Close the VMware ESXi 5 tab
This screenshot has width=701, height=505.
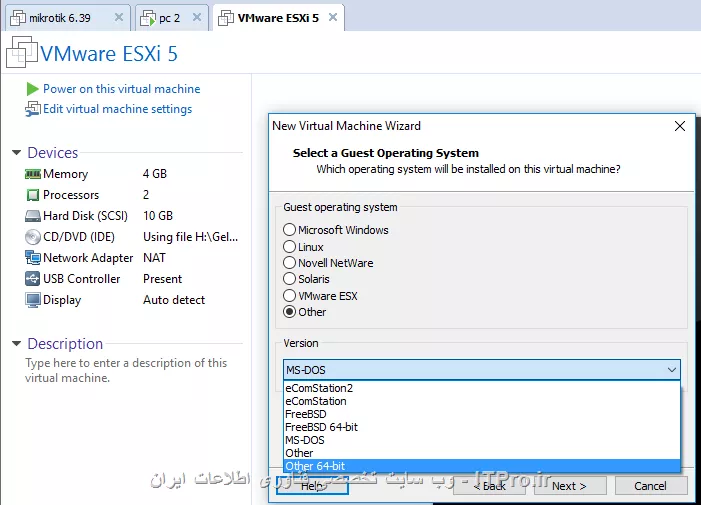click(333, 17)
